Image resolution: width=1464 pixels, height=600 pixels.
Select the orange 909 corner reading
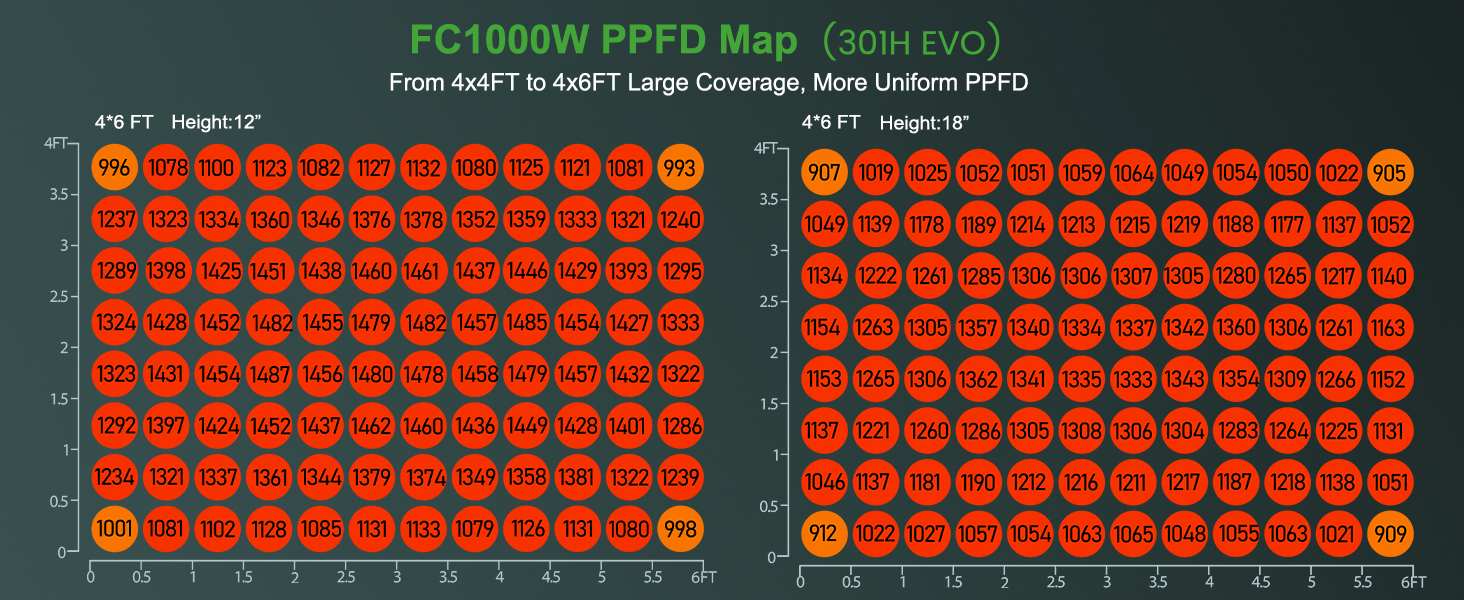(1389, 534)
